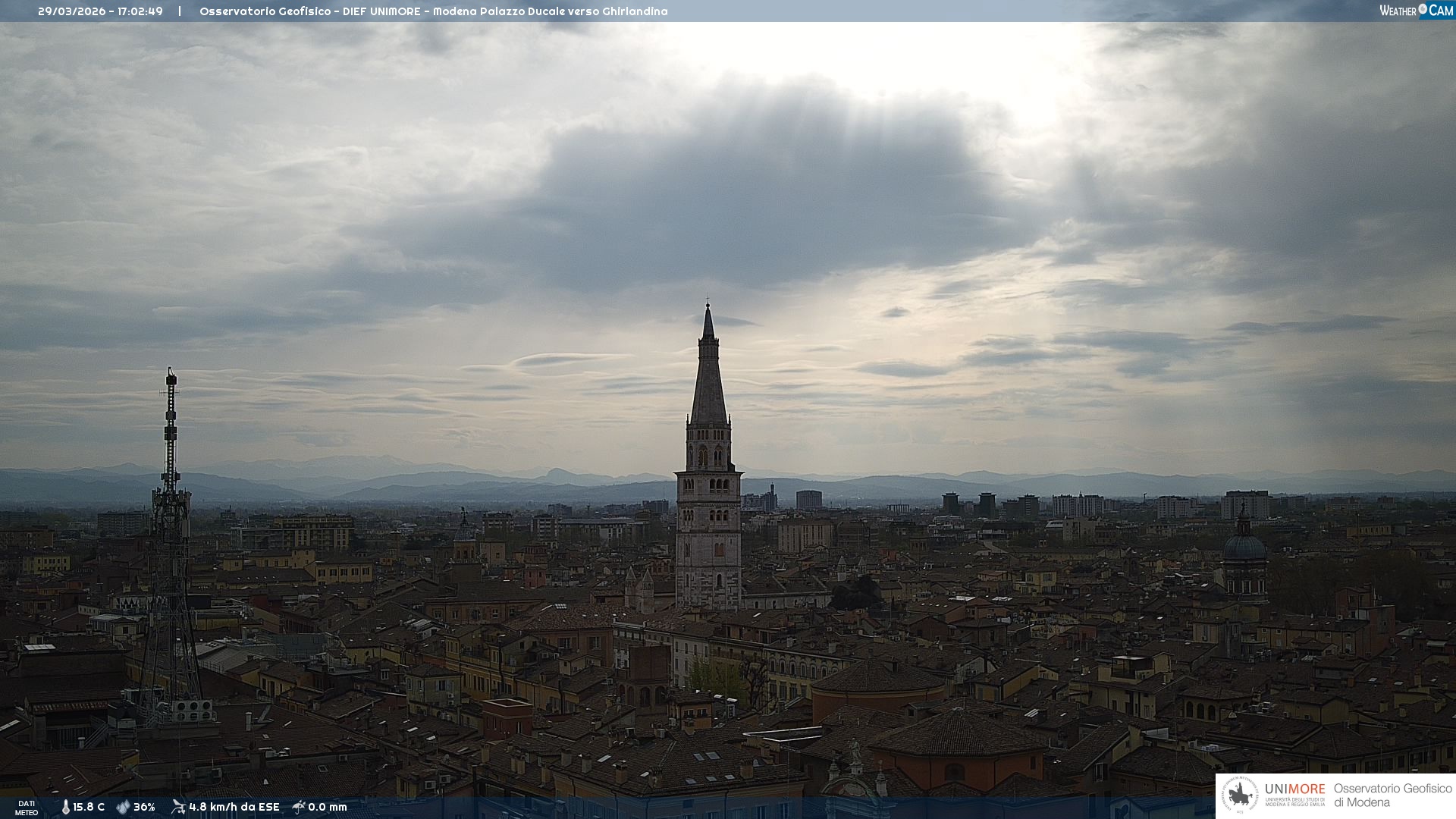
Task: Click the 4.8 km/h da ESE wind reading
Action: point(234,807)
